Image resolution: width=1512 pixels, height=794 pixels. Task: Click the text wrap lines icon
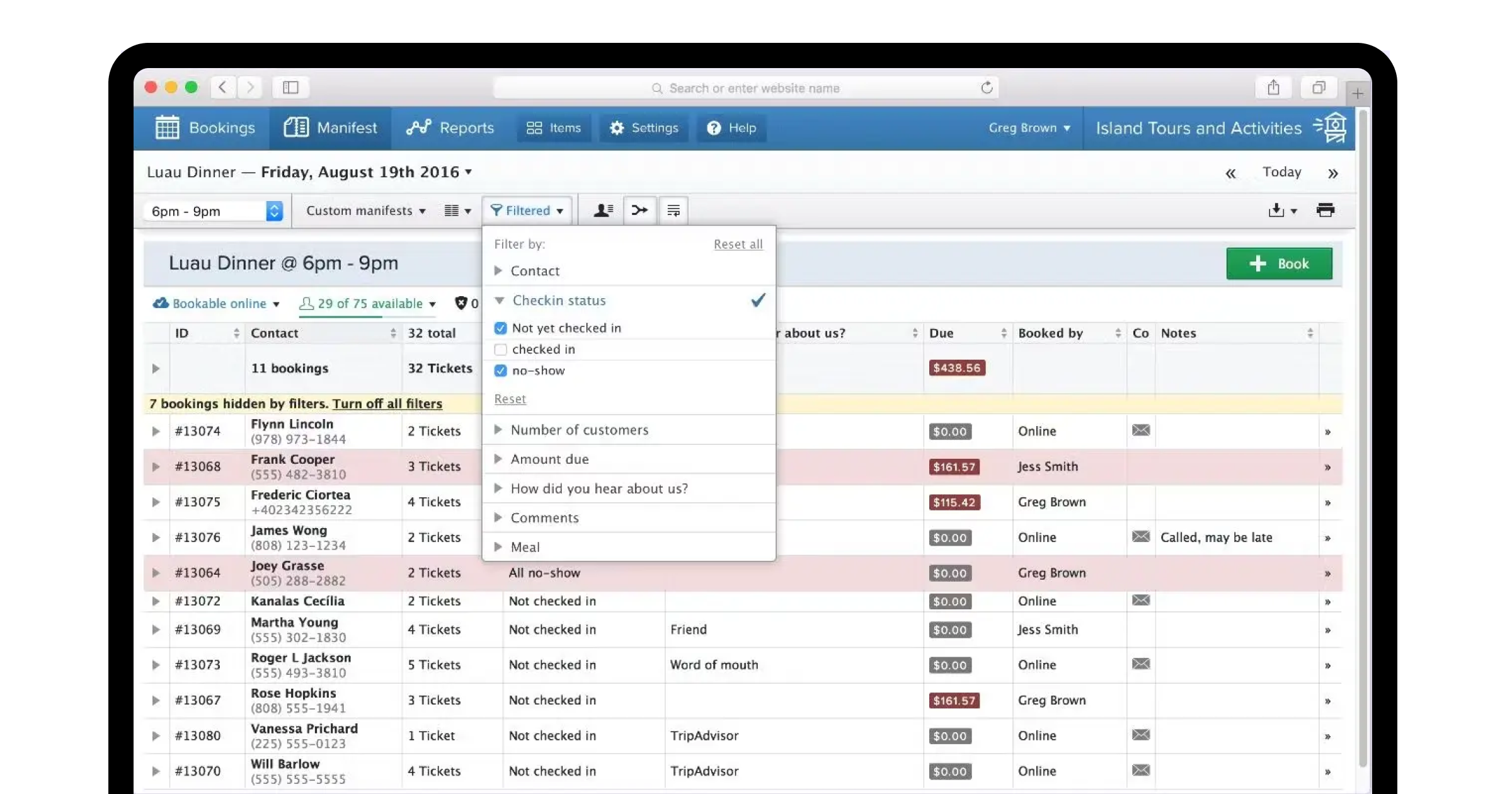pyautogui.click(x=673, y=210)
